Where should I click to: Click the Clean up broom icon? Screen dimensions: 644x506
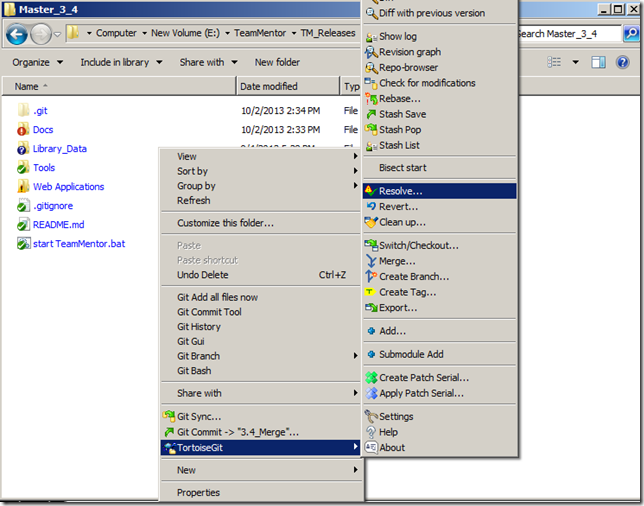pyautogui.click(x=371, y=222)
